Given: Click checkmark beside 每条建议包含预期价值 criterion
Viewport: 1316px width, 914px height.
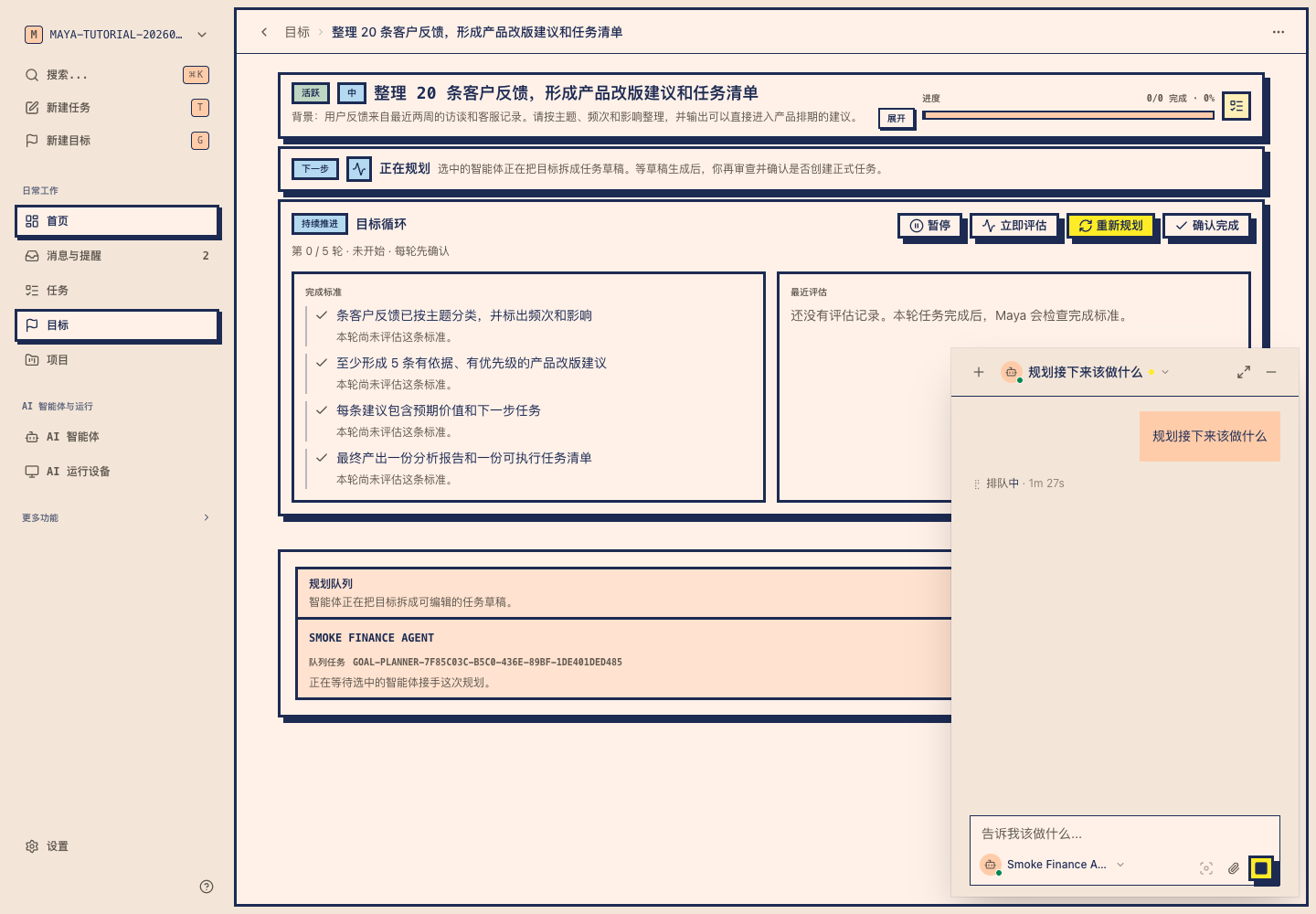Looking at the screenshot, I should point(322,410).
